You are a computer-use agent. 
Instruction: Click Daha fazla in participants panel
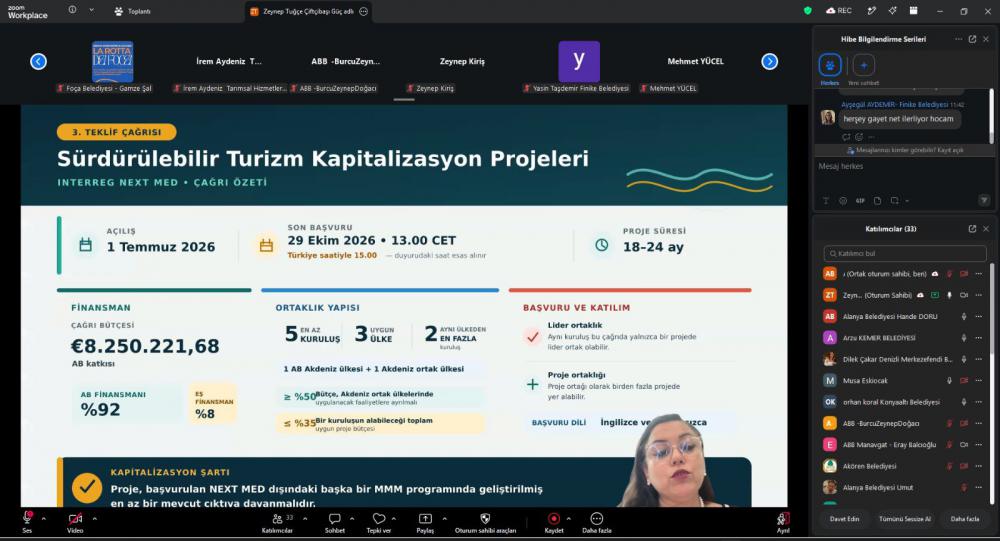click(964, 519)
